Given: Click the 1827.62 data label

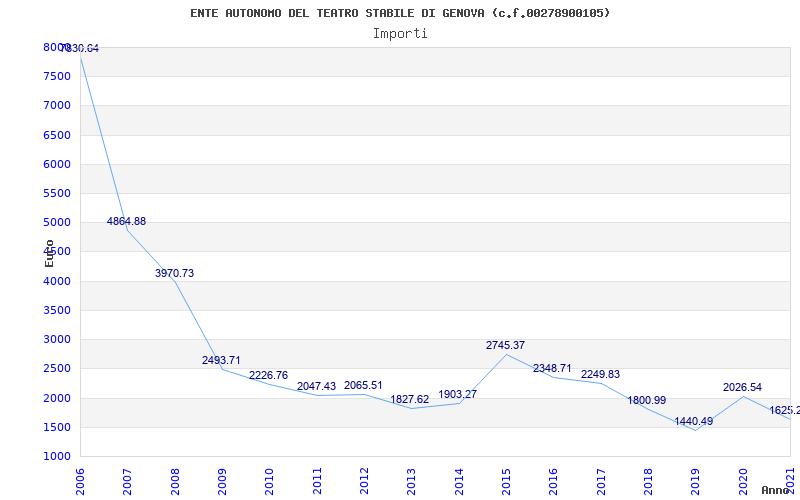Looking at the screenshot, I should coord(410,399).
